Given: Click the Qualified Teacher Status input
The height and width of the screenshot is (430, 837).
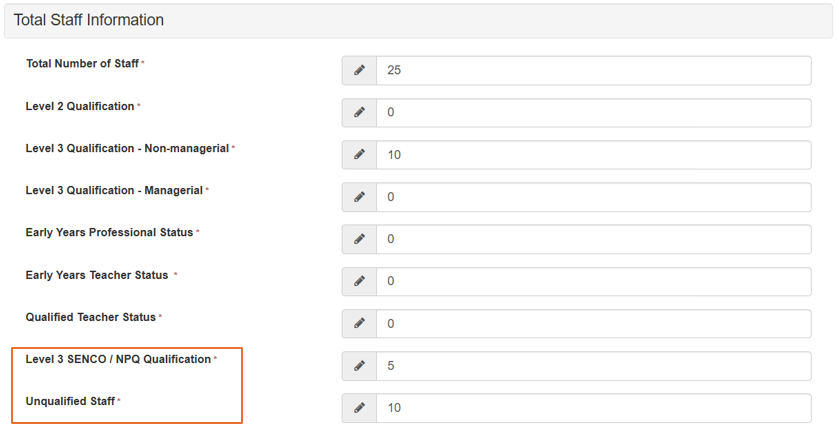Looking at the screenshot, I should pyautogui.click(x=593, y=324).
